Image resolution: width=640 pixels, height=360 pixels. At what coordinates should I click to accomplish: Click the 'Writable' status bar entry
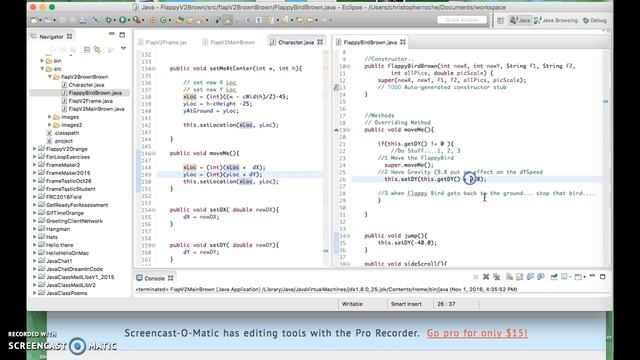[x=352, y=304]
